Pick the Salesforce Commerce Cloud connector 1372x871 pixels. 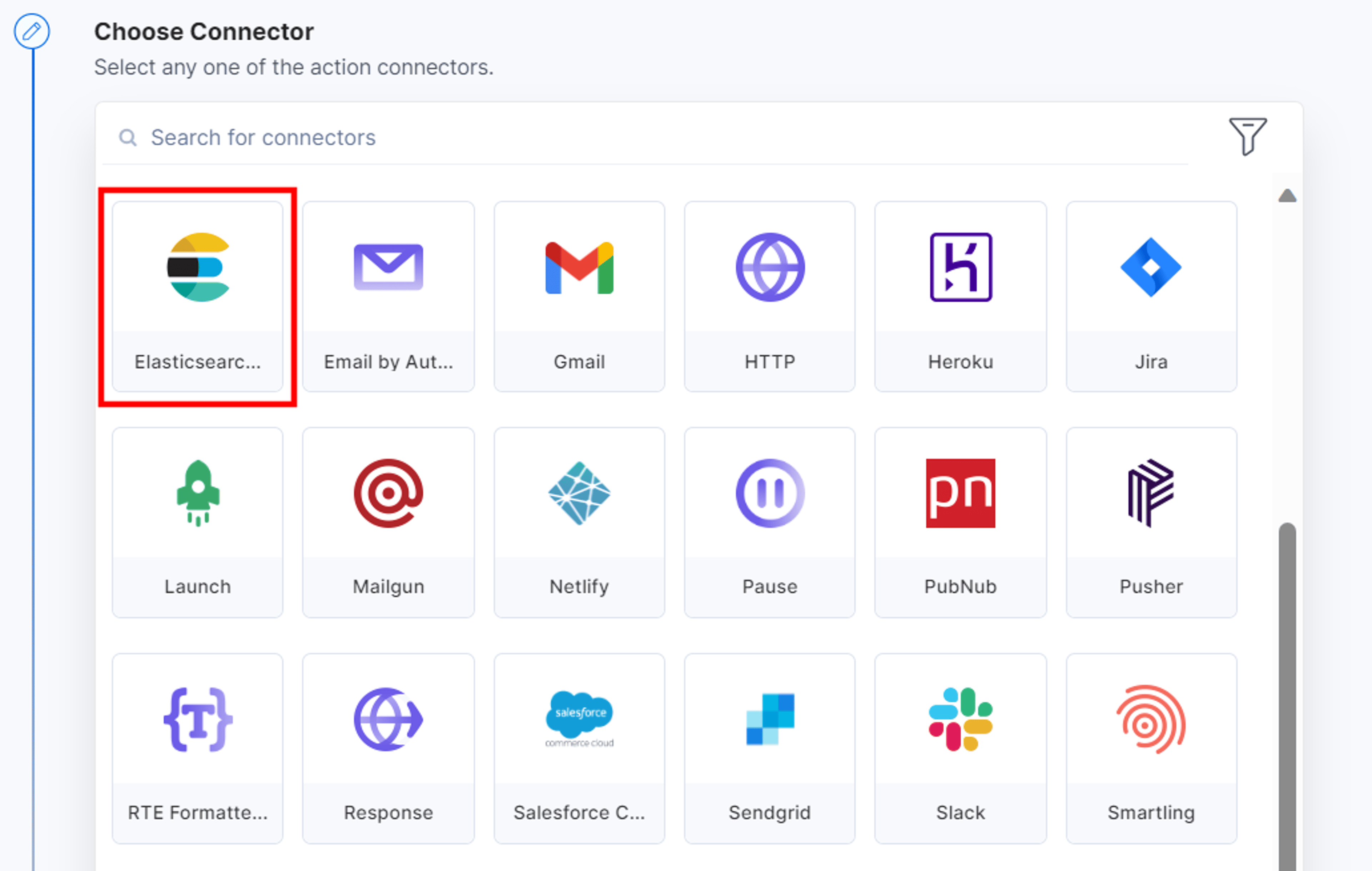(579, 749)
